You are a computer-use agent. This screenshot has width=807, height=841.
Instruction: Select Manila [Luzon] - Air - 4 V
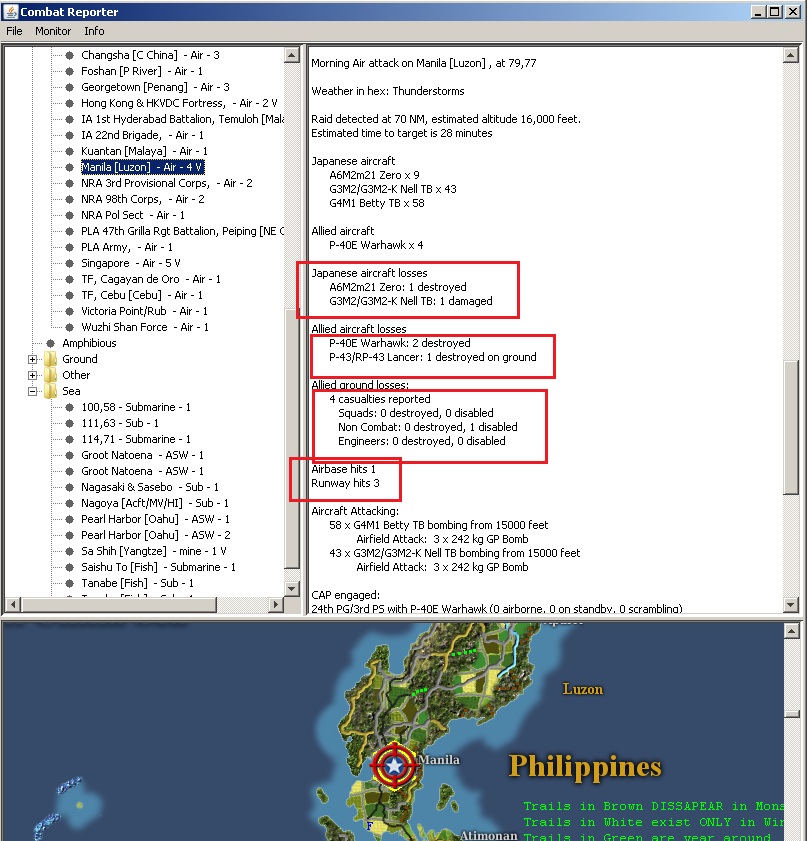point(142,167)
